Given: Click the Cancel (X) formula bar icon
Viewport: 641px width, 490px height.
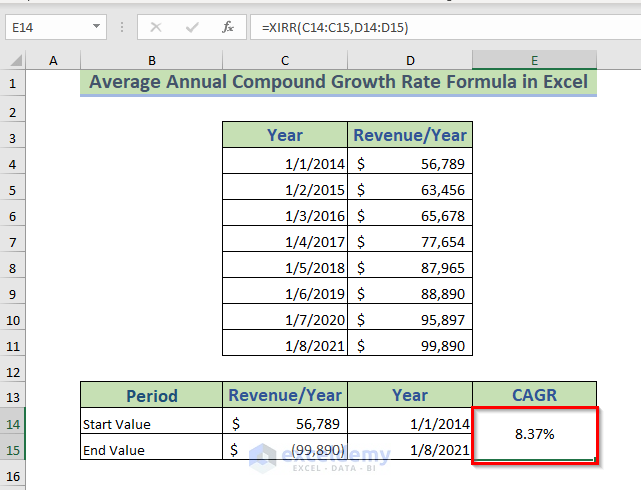Looking at the screenshot, I should point(156,27).
